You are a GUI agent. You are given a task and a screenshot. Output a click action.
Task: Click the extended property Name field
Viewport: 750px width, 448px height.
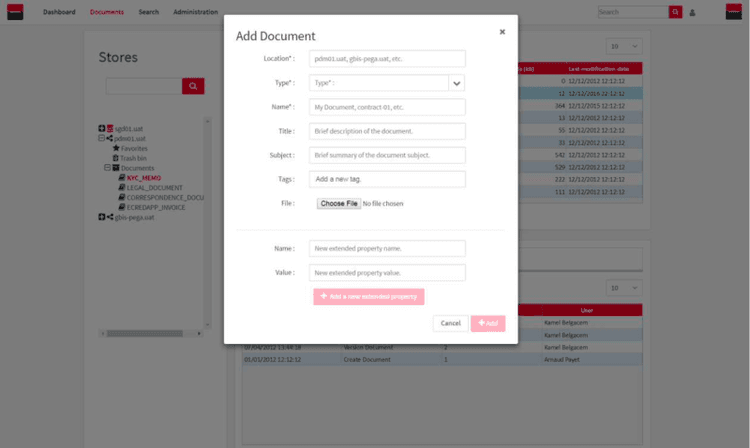[x=387, y=249]
